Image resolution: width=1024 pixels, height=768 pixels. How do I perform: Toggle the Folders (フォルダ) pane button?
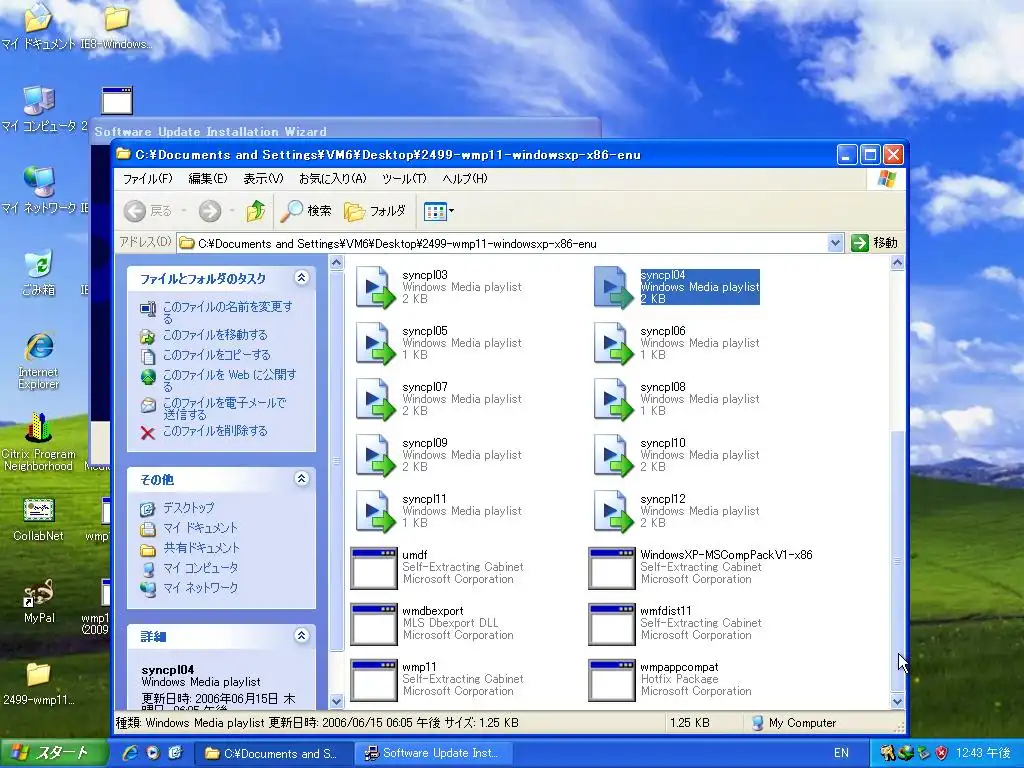point(375,211)
